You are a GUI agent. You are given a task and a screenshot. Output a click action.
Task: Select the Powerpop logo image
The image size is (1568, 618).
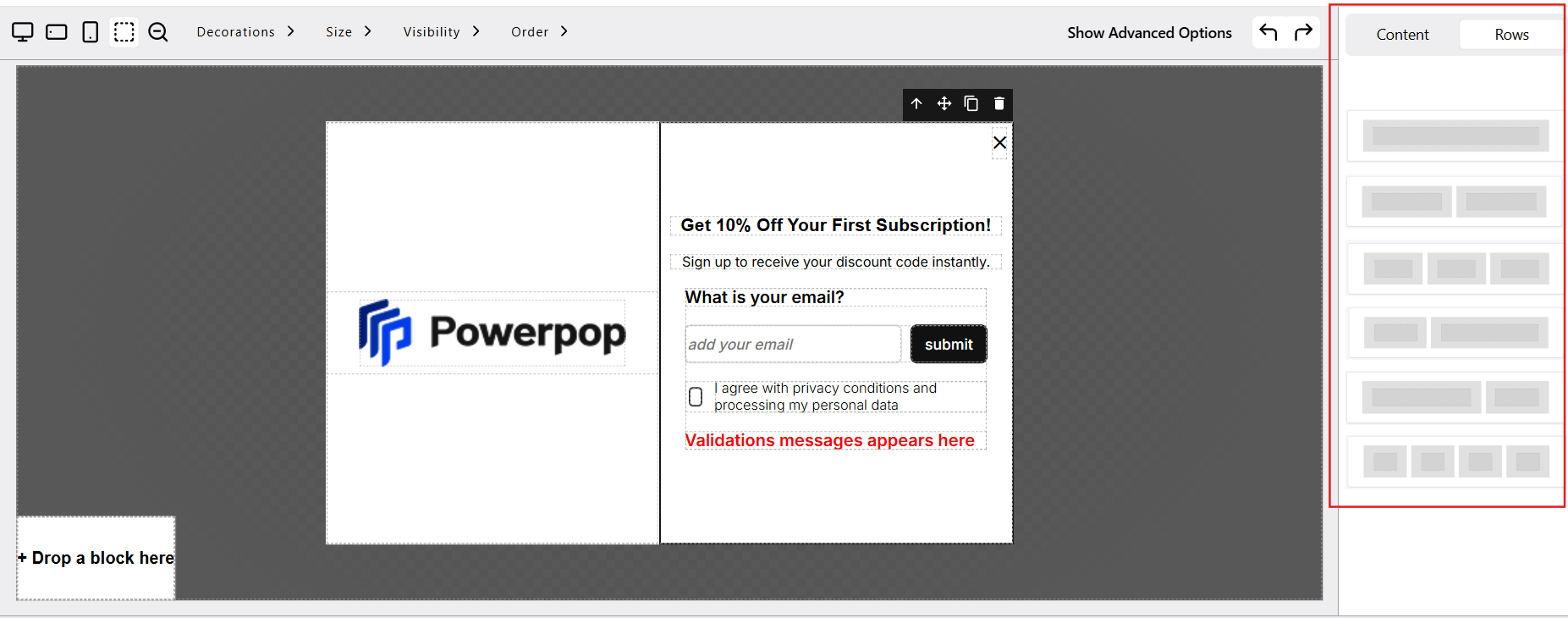[x=492, y=333]
